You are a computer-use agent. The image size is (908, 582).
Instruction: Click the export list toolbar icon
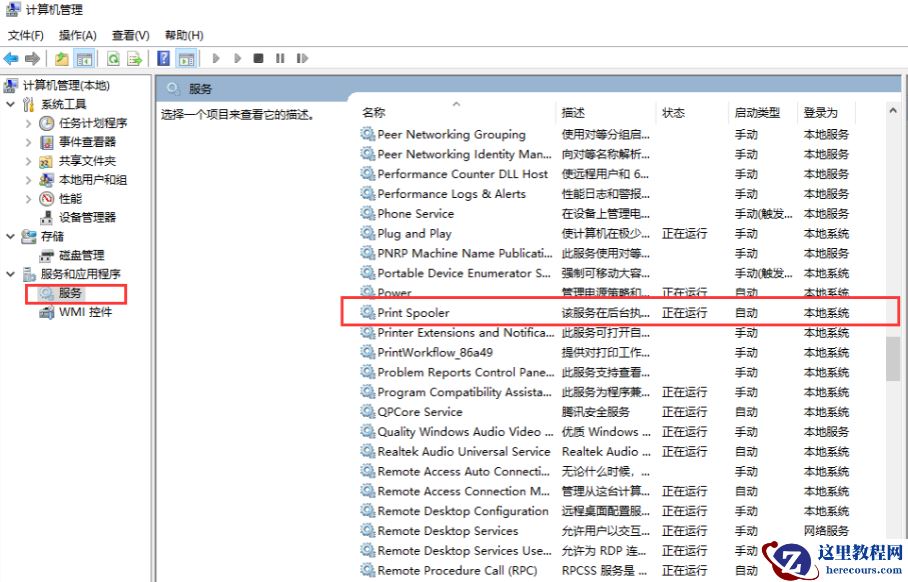pyautogui.click(x=133, y=57)
